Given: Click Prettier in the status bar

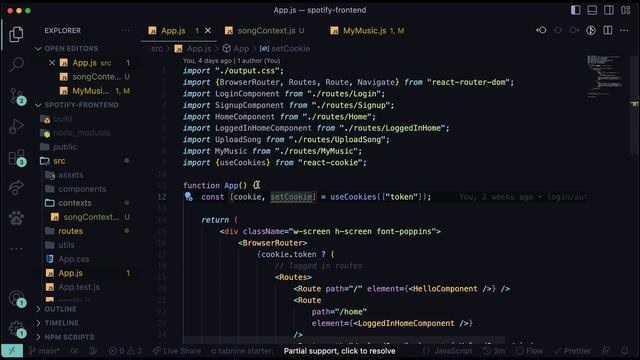Looking at the screenshot, I should click(x=572, y=351).
